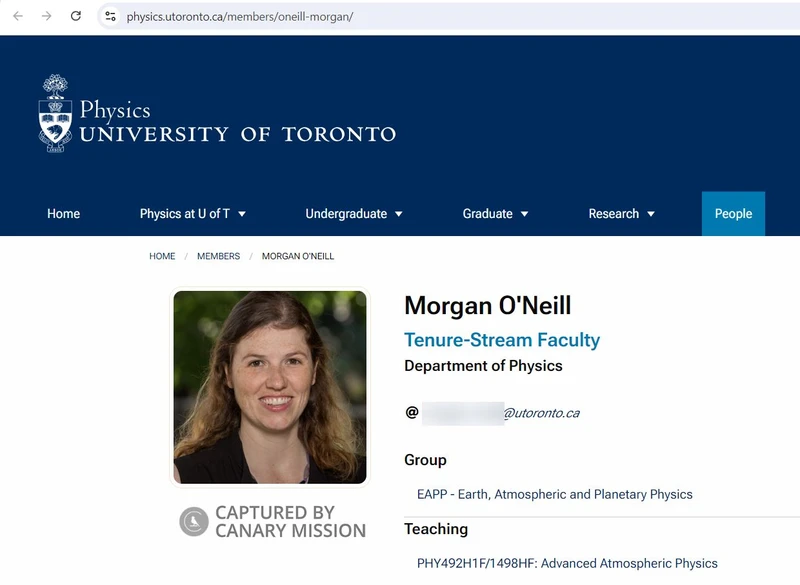Viewport: 800px width, 585px height.
Task: Click the University of Toronto crest logo
Action: (52, 113)
